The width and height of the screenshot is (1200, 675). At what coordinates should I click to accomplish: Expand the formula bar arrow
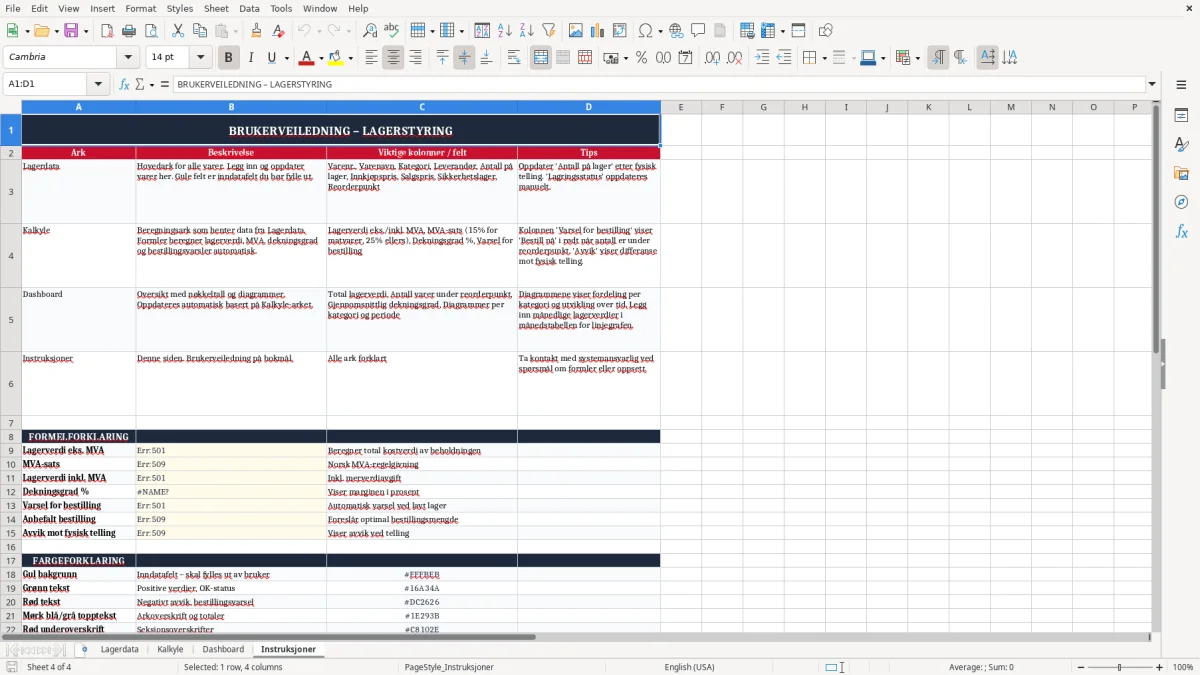[x=1152, y=84]
